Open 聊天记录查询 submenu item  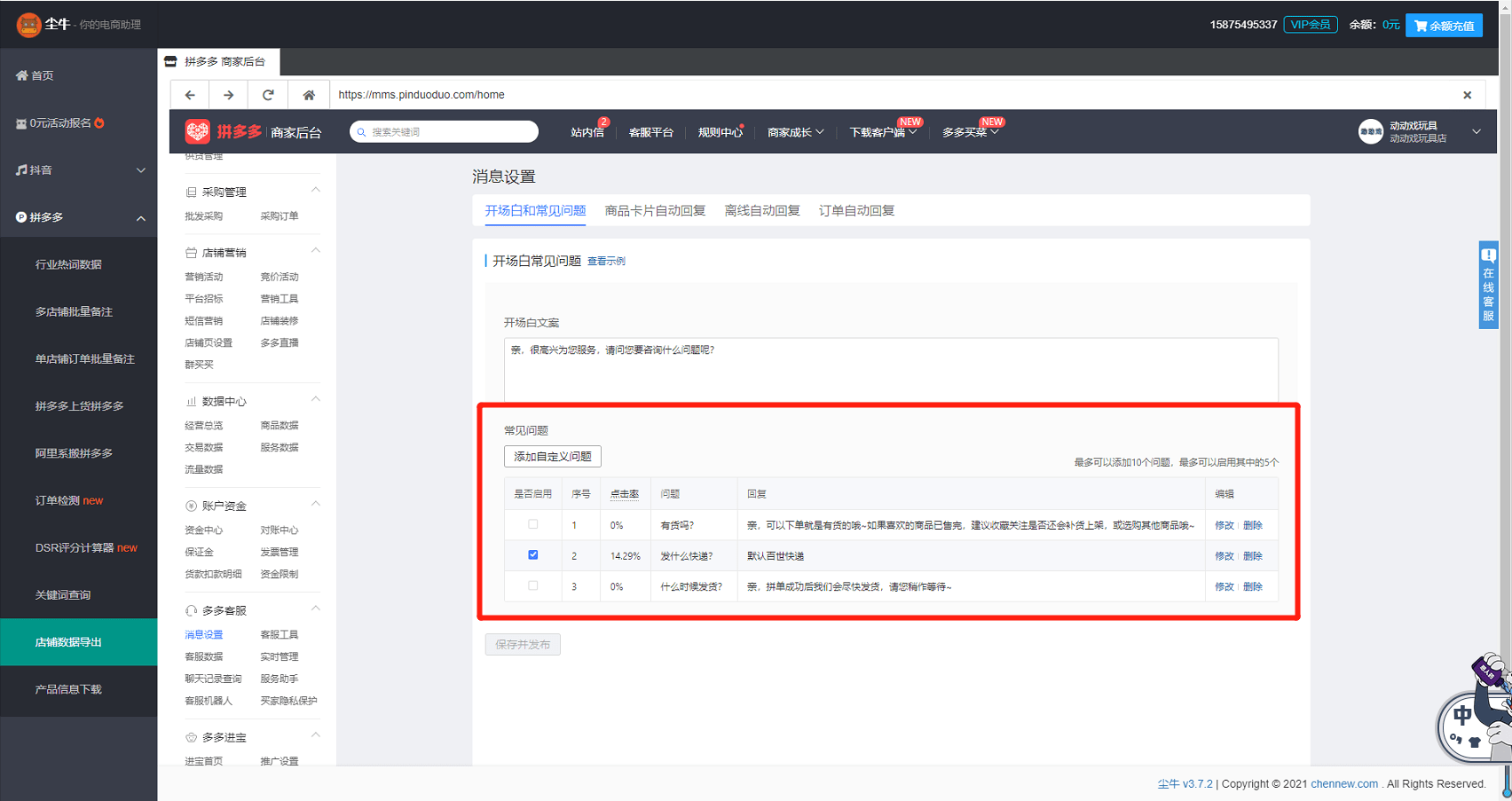[x=213, y=679]
